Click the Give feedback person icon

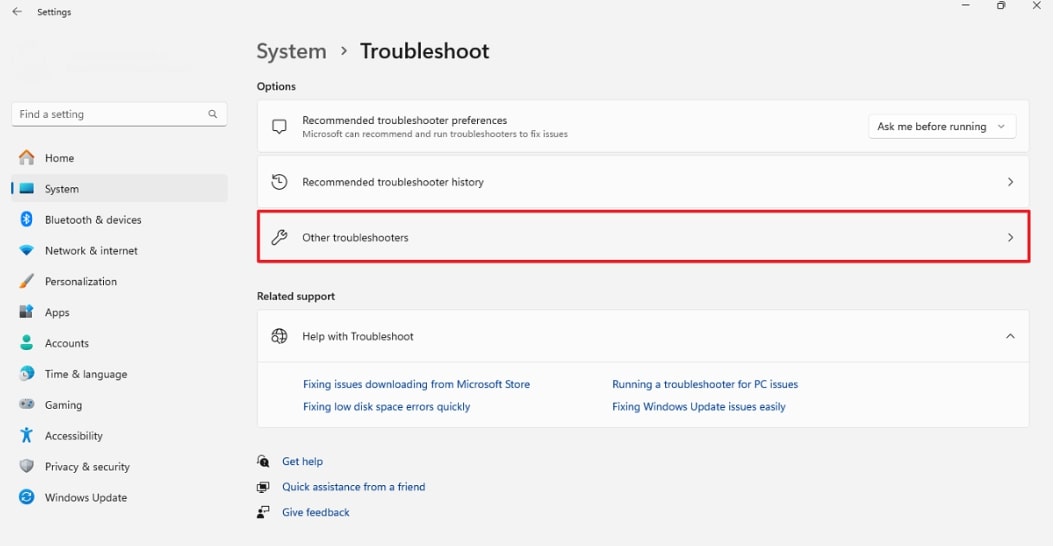coord(263,512)
